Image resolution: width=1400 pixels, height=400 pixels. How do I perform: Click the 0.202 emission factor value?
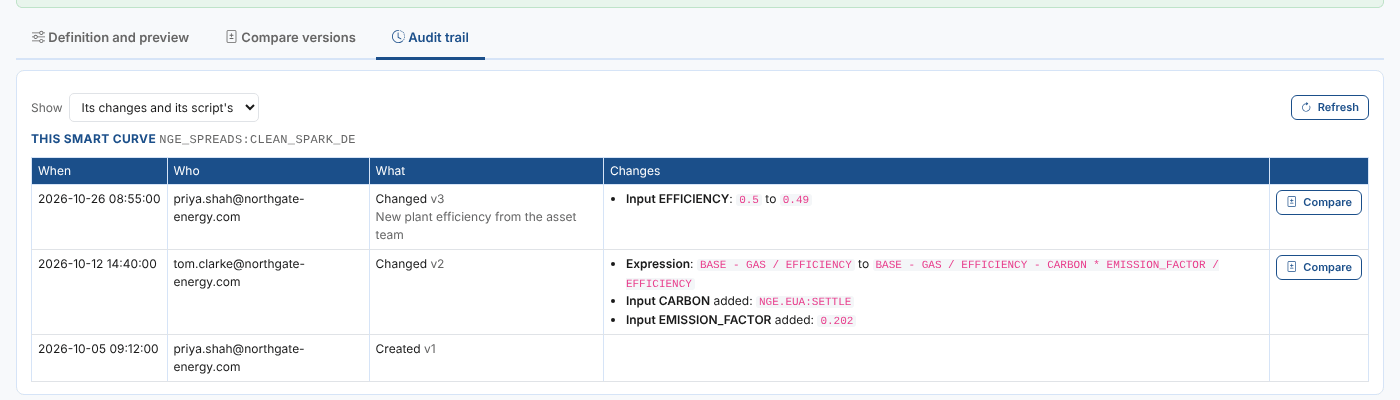pyautogui.click(x=837, y=320)
